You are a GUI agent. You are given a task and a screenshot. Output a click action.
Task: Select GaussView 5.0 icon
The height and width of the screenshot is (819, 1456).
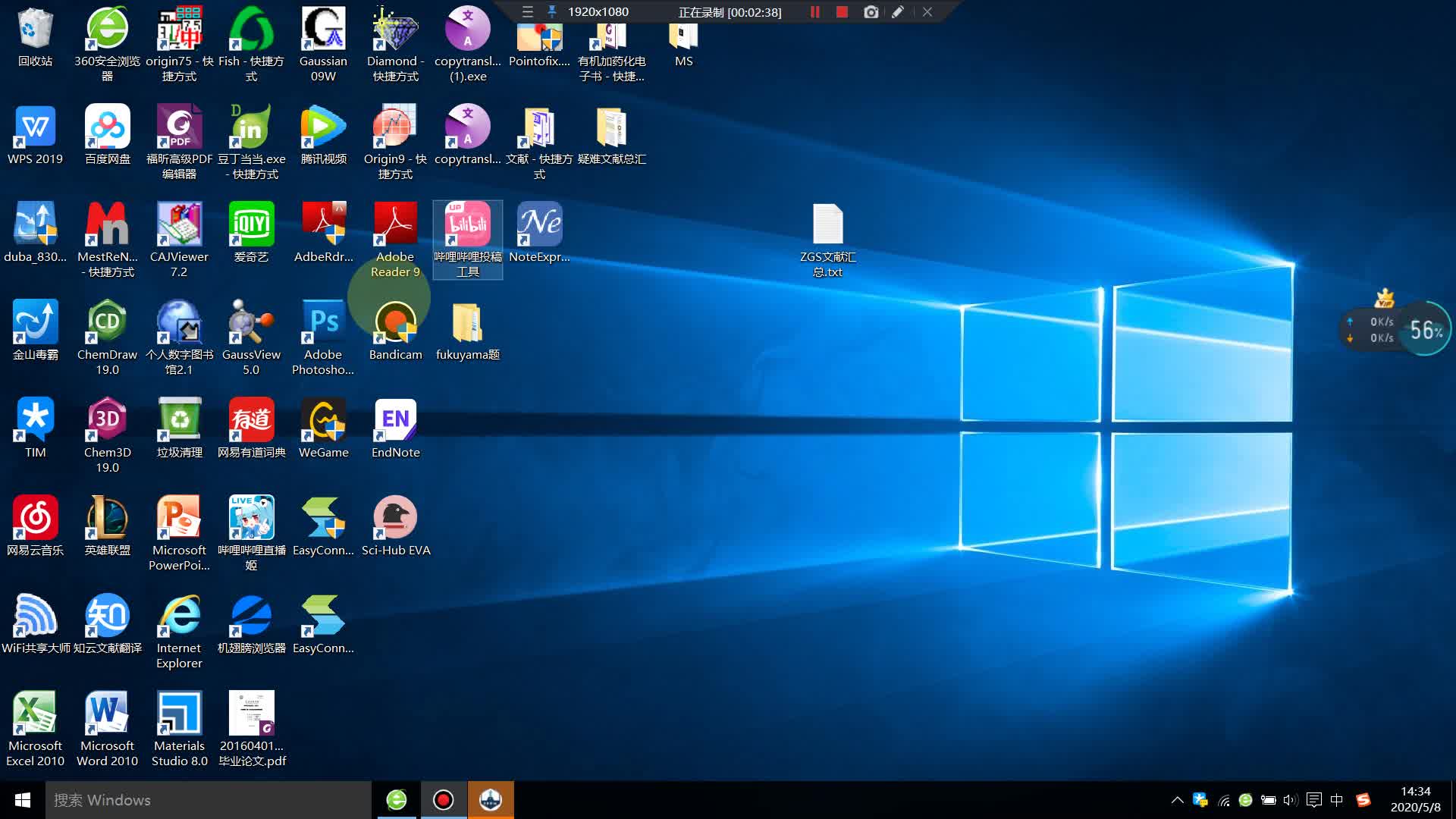[251, 322]
